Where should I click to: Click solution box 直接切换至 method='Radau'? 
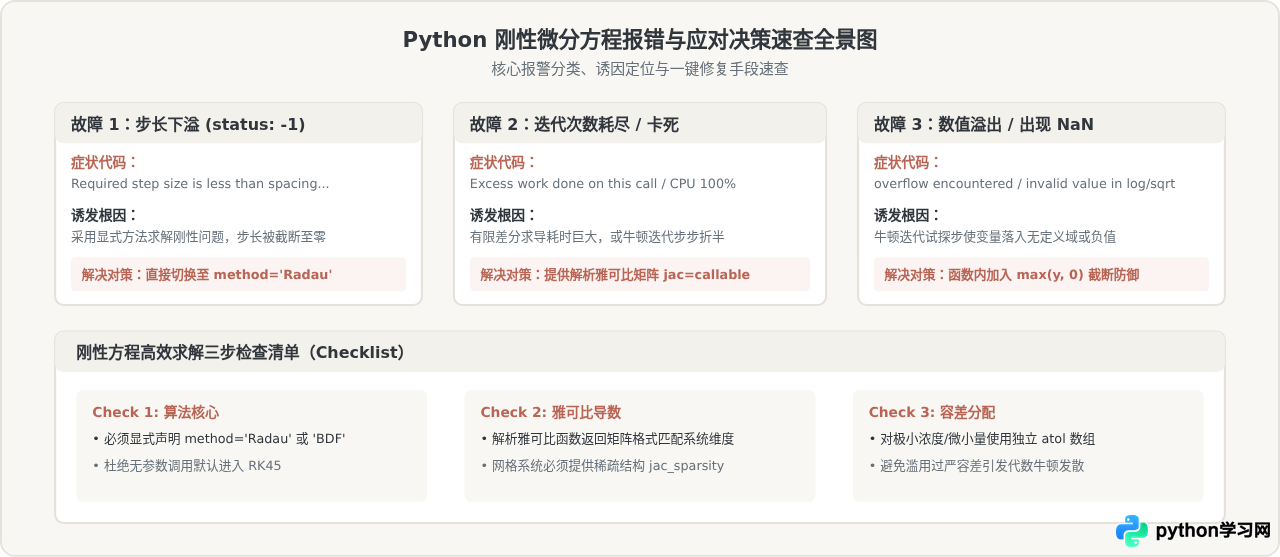pyautogui.click(x=238, y=274)
